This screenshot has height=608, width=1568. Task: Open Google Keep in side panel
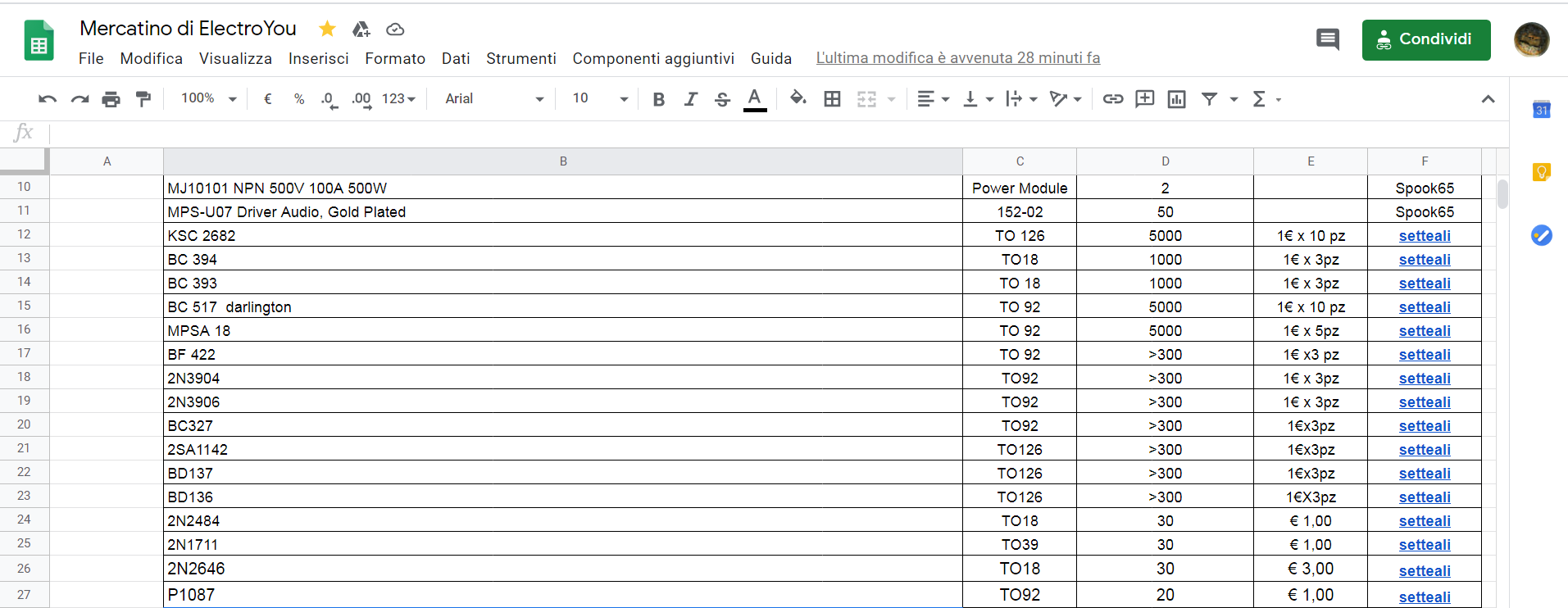pyautogui.click(x=1541, y=172)
